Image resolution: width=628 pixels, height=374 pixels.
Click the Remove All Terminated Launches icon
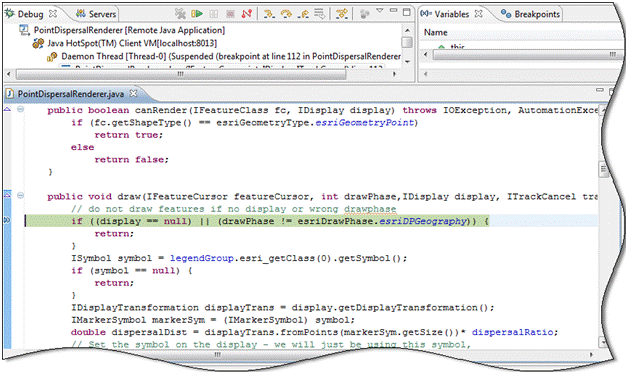tap(180, 14)
